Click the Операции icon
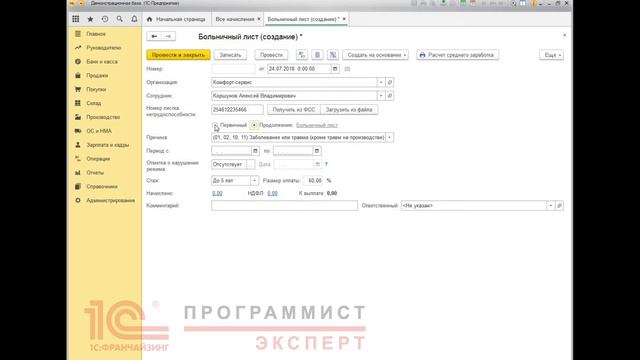The image size is (640, 360). [78, 159]
